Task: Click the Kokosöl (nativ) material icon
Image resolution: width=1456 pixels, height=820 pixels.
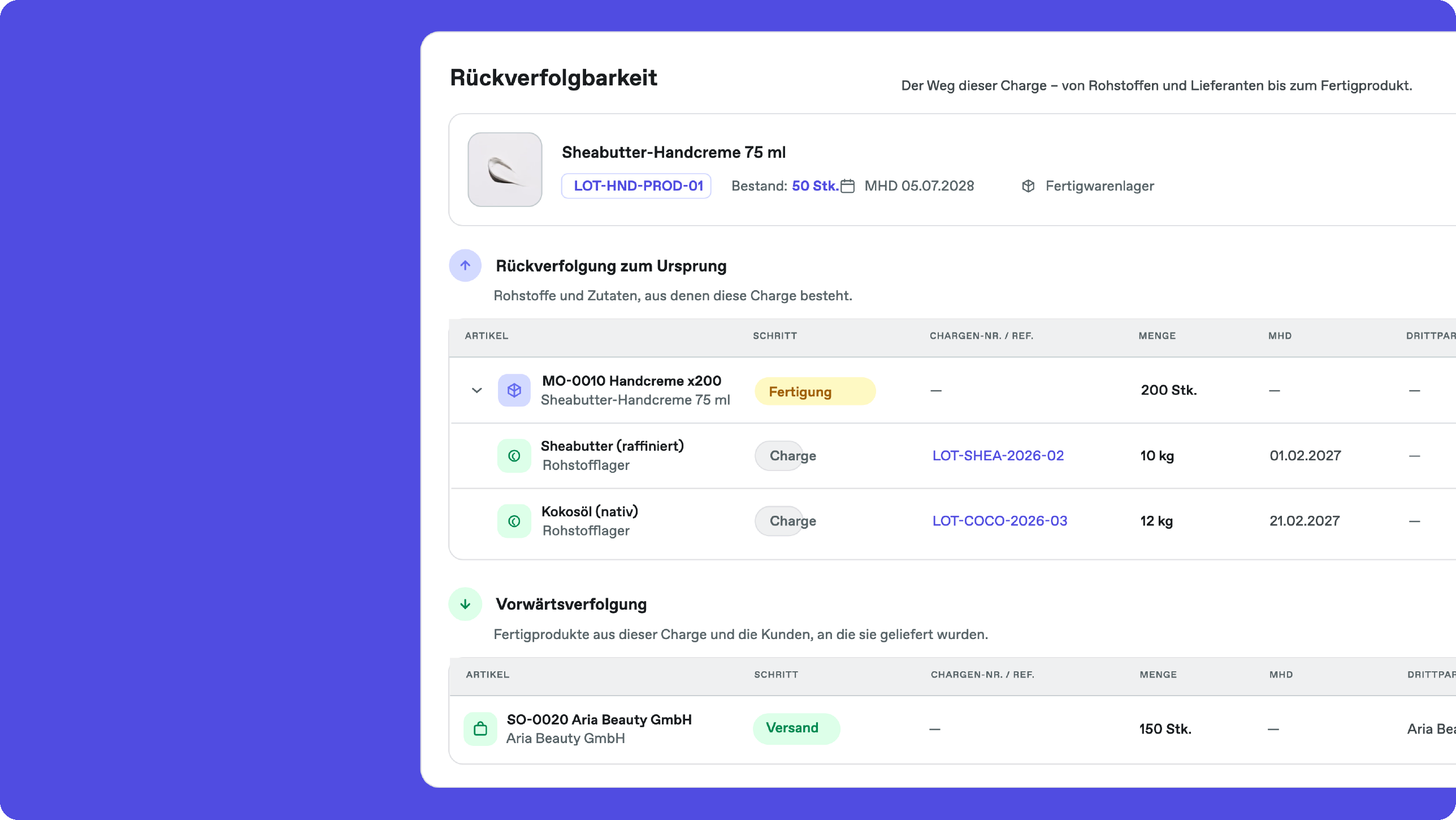Action: tap(514, 521)
